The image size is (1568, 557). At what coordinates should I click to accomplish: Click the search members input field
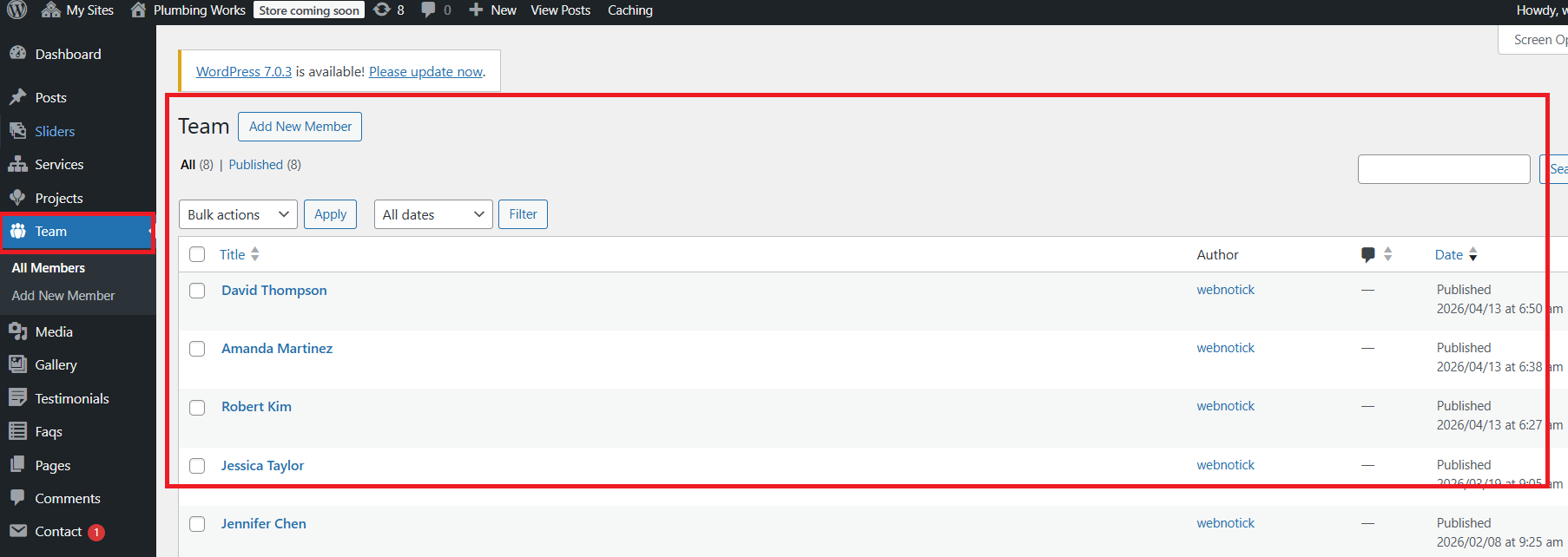[1444, 169]
